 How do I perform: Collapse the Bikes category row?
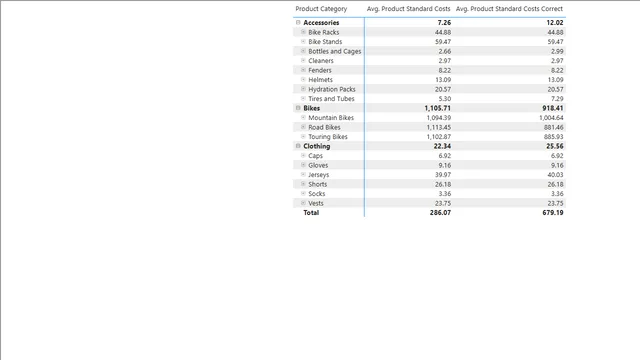pyautogui.click(x=298, y=108)
